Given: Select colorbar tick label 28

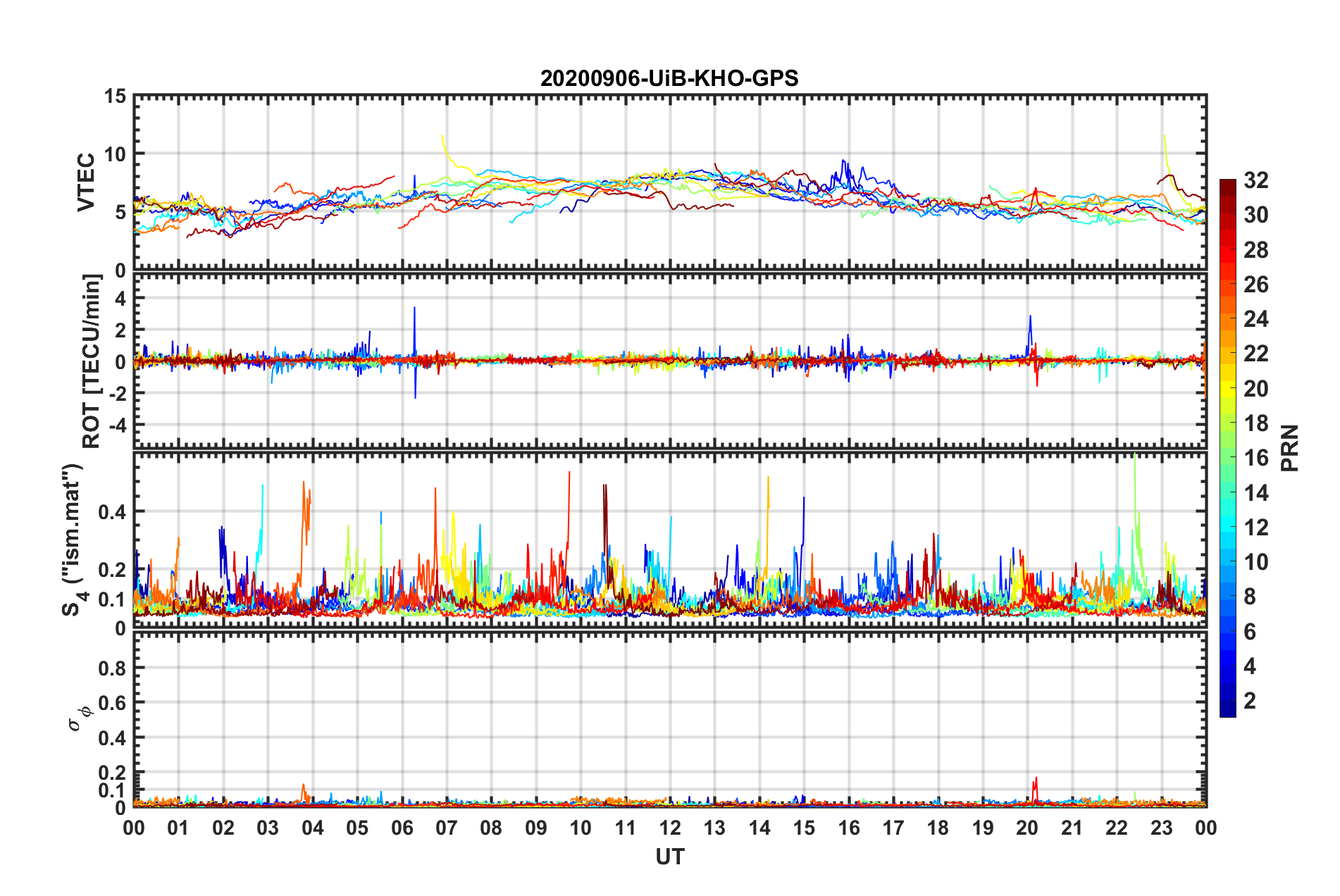Looking at the screenshot, I should pos(1255,250).
